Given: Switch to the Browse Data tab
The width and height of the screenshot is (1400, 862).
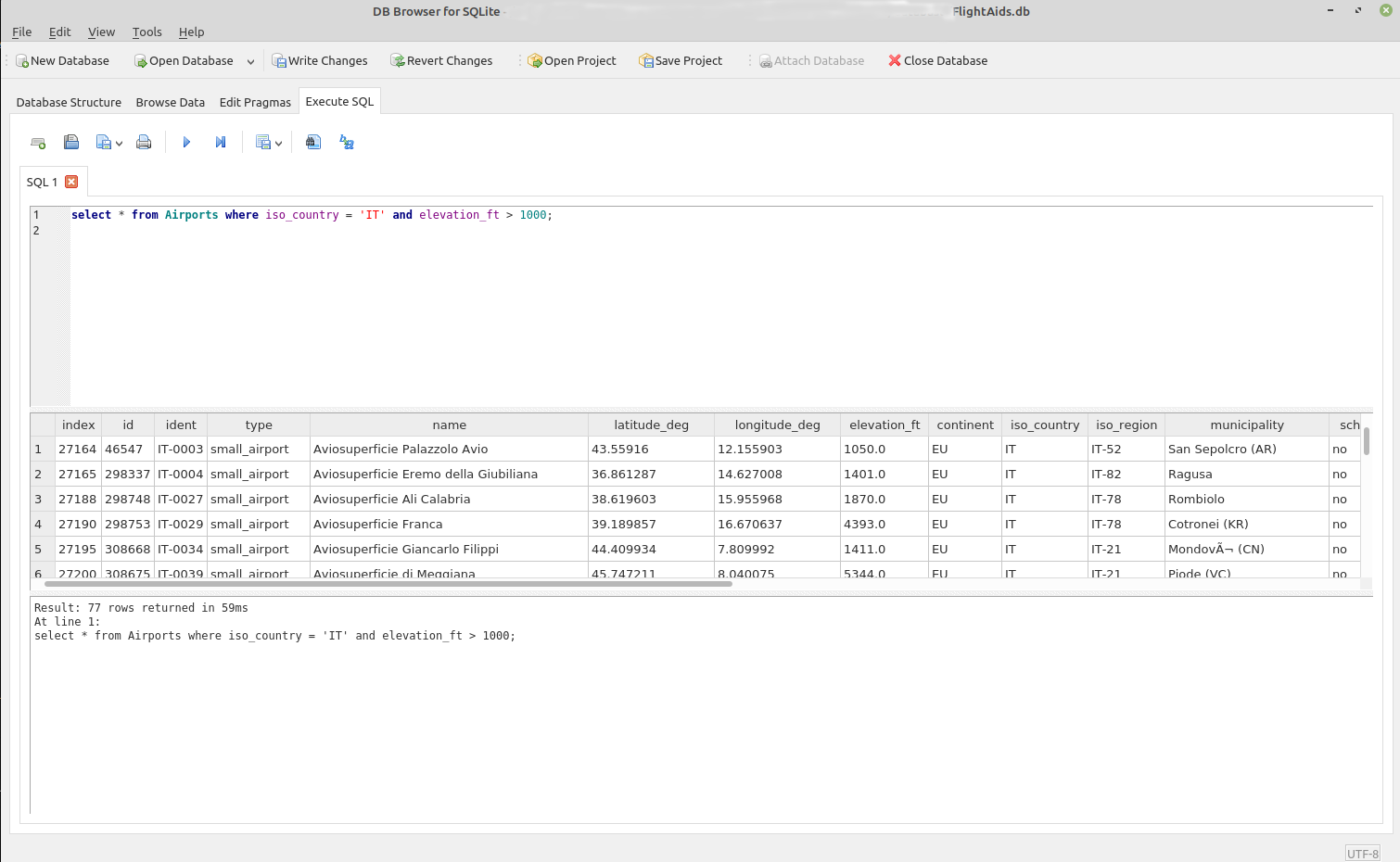Looking at the screenshot, I should pyautogui.click(x=170, y=102).
